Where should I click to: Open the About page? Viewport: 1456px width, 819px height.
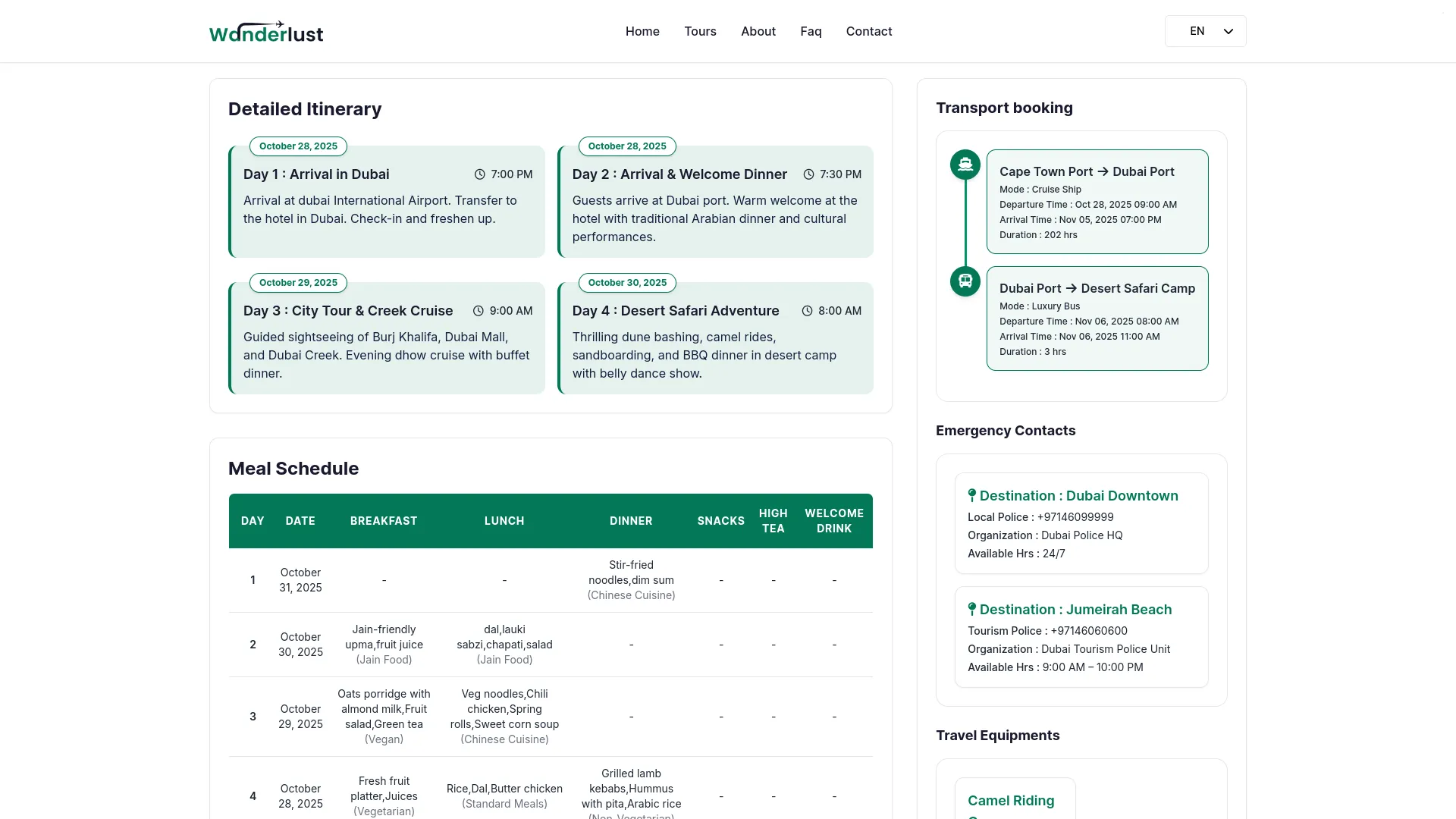[758, 31]
